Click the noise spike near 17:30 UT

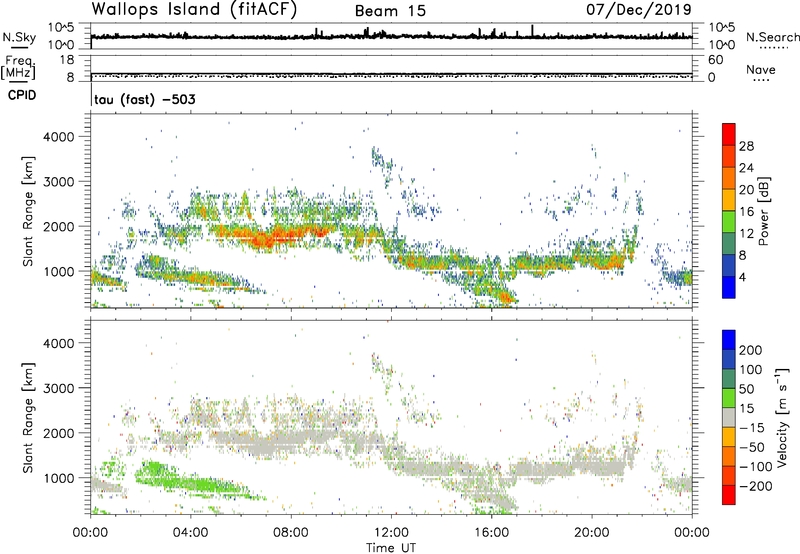click(x=532, y=31)
